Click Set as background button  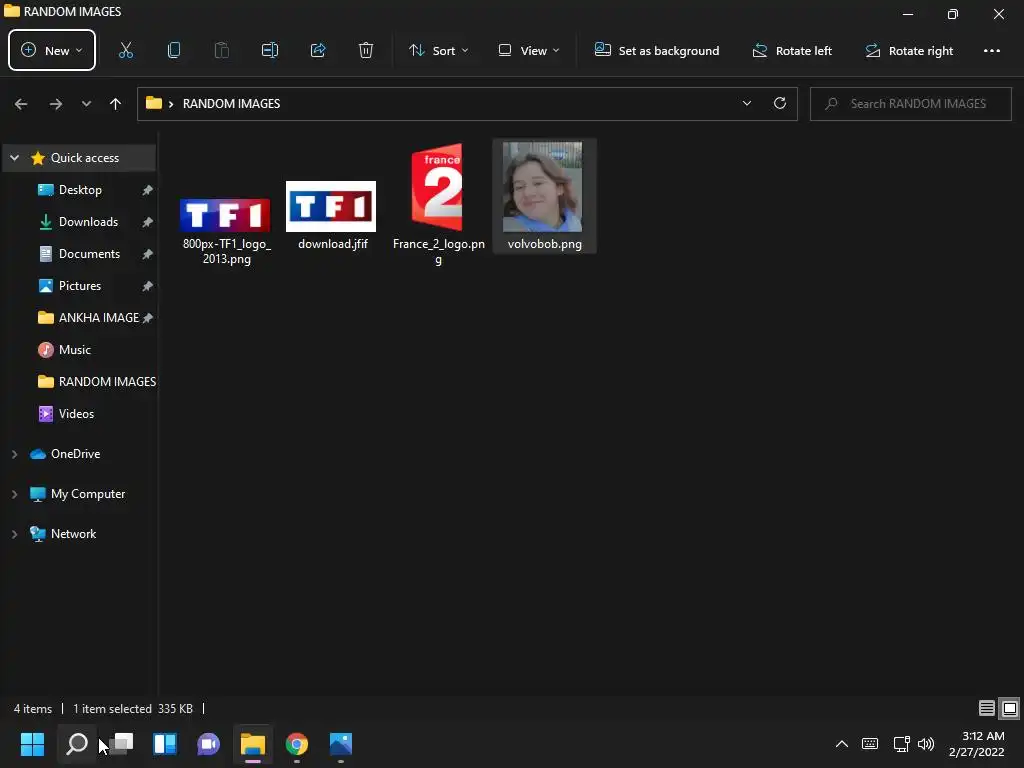(x=657, y=50)
